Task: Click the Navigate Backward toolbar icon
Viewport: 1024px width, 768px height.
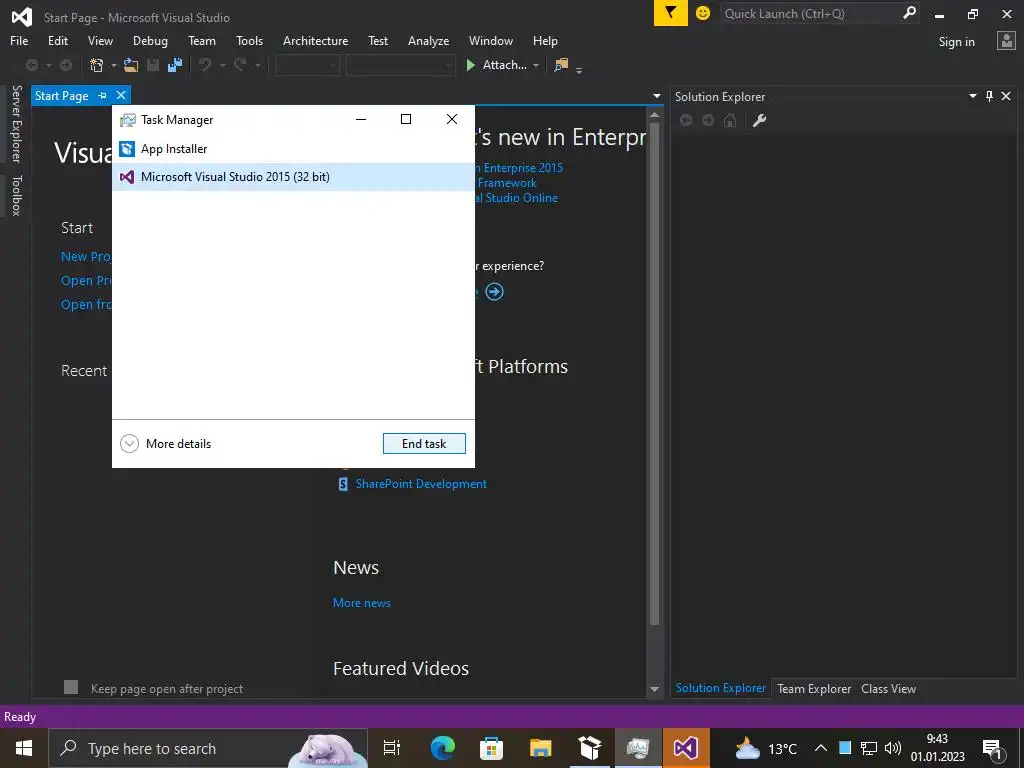Action: coord(31,65)
